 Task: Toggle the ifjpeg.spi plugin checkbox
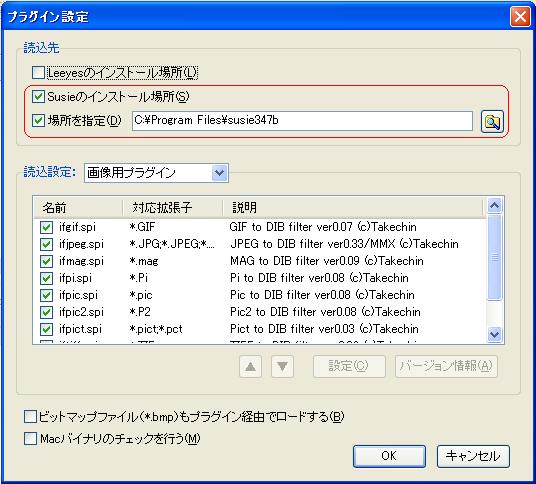pos(46,244)
